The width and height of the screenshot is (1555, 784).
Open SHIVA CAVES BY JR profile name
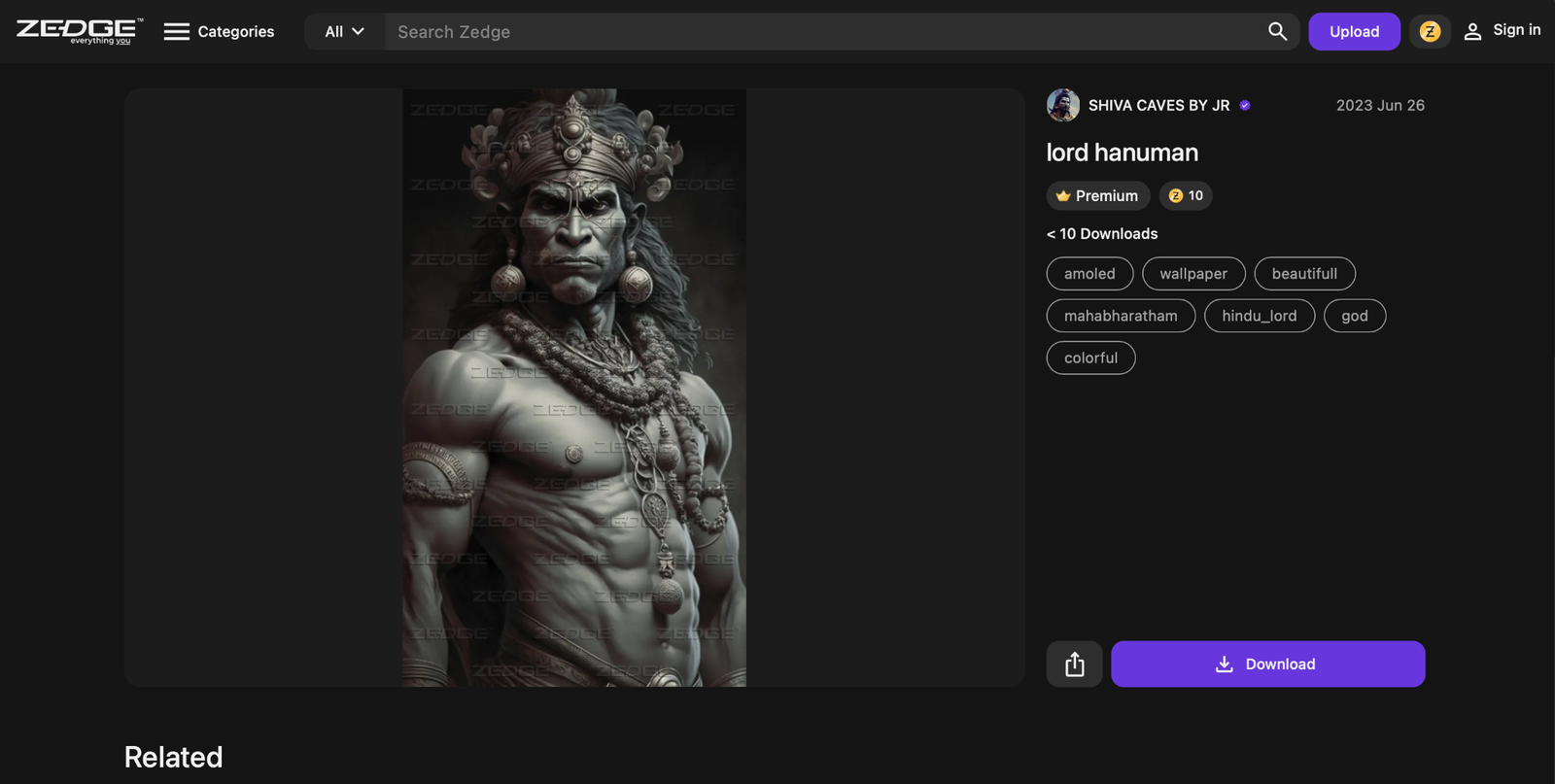[x=1158, y=105]
